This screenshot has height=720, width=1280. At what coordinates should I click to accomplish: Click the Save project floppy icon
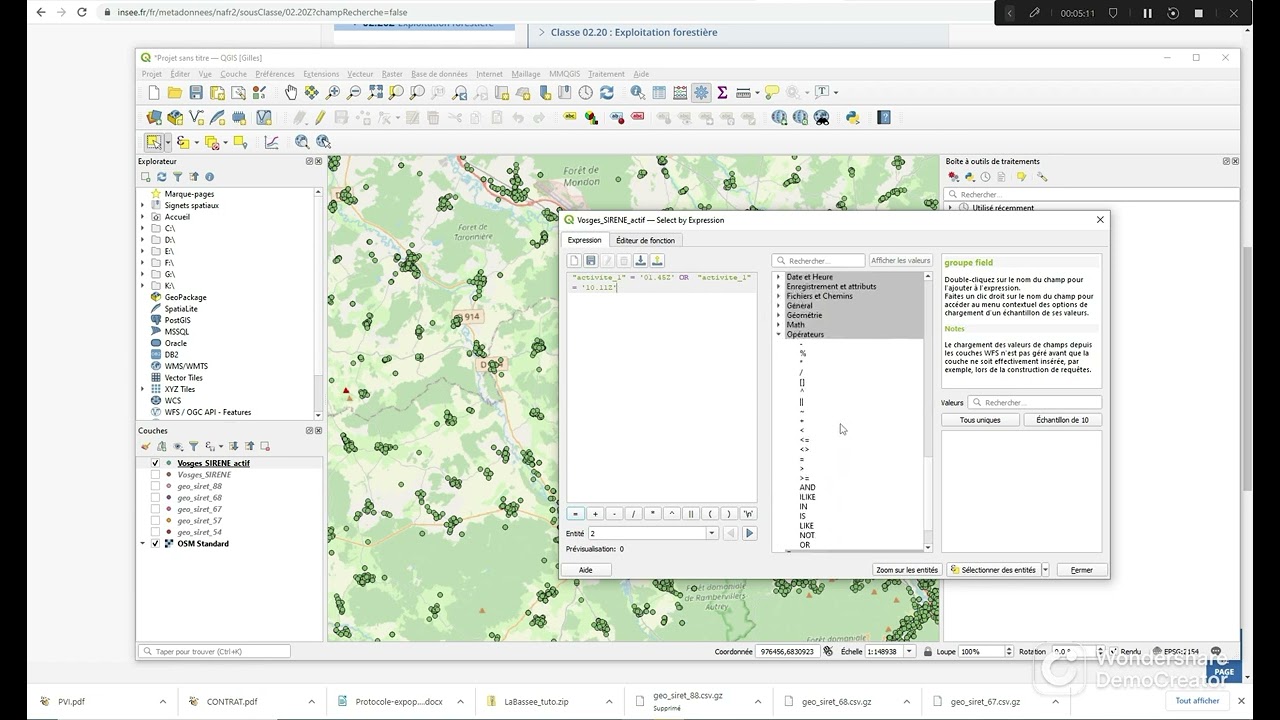click(x=196, y=93)
